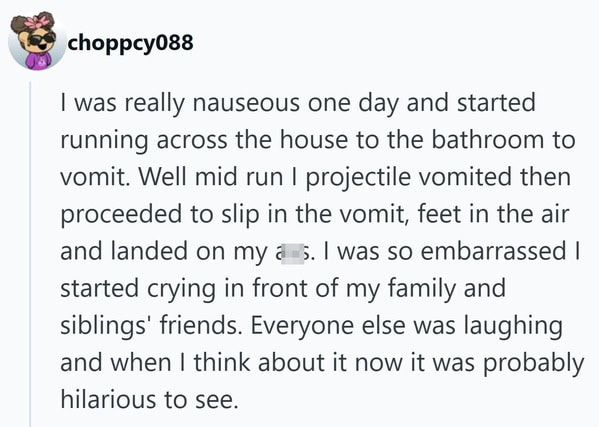Image resolution: width=599 pixels, height=427 pixels.
Task: Collapse the comment using the vertical thread line
Action: click(x=31, y=254)
